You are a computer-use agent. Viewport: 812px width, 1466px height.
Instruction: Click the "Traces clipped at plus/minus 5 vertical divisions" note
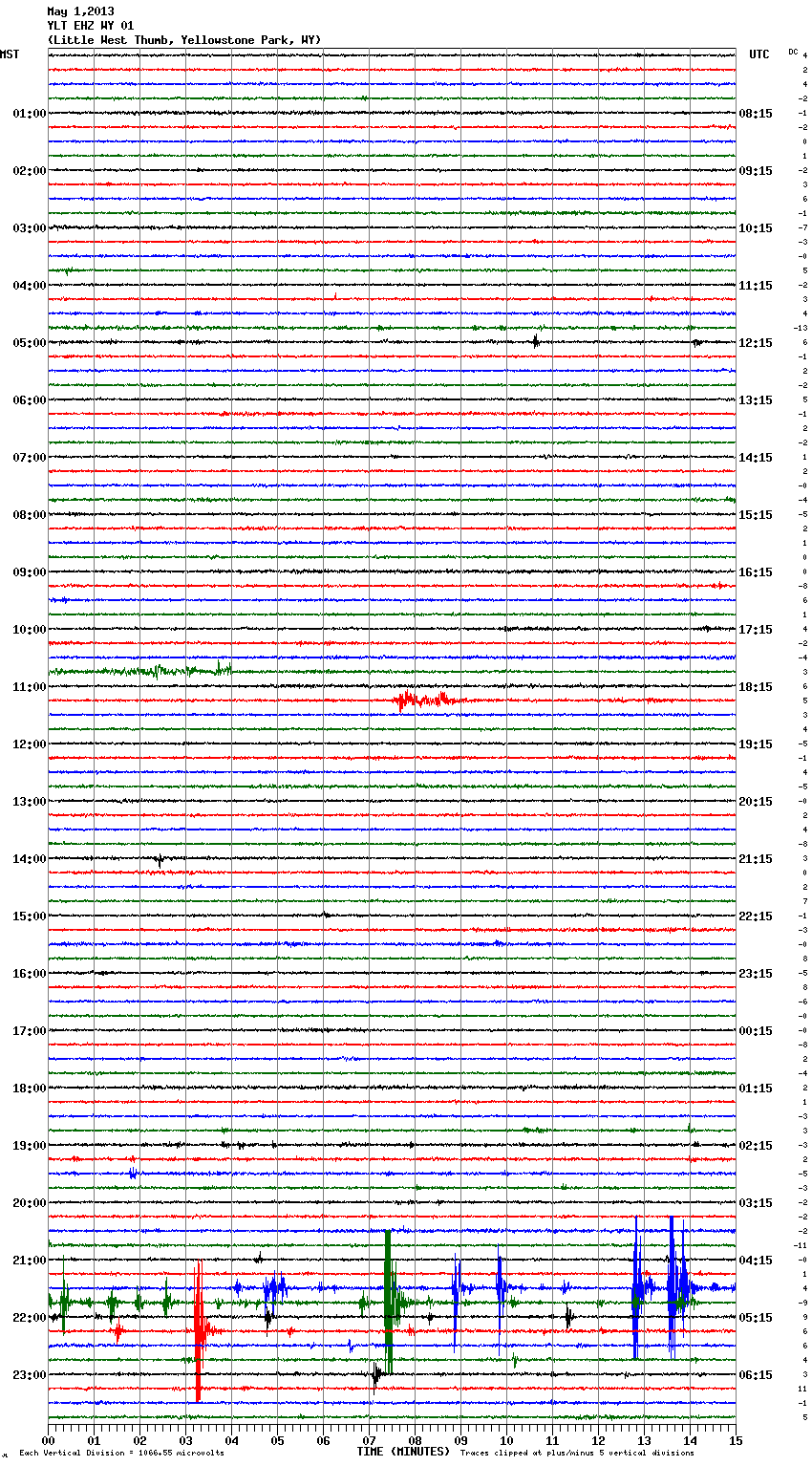tap(578, 1453)
